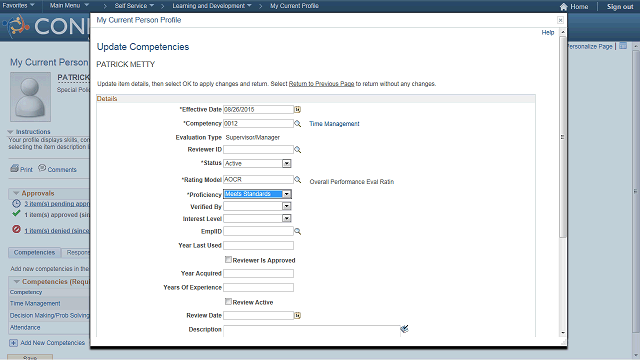The height and width of the screenshot is (360, 640).
Task: Click Reviewer ID lookup magnifier icon
Action: click(x=298, y=150)
